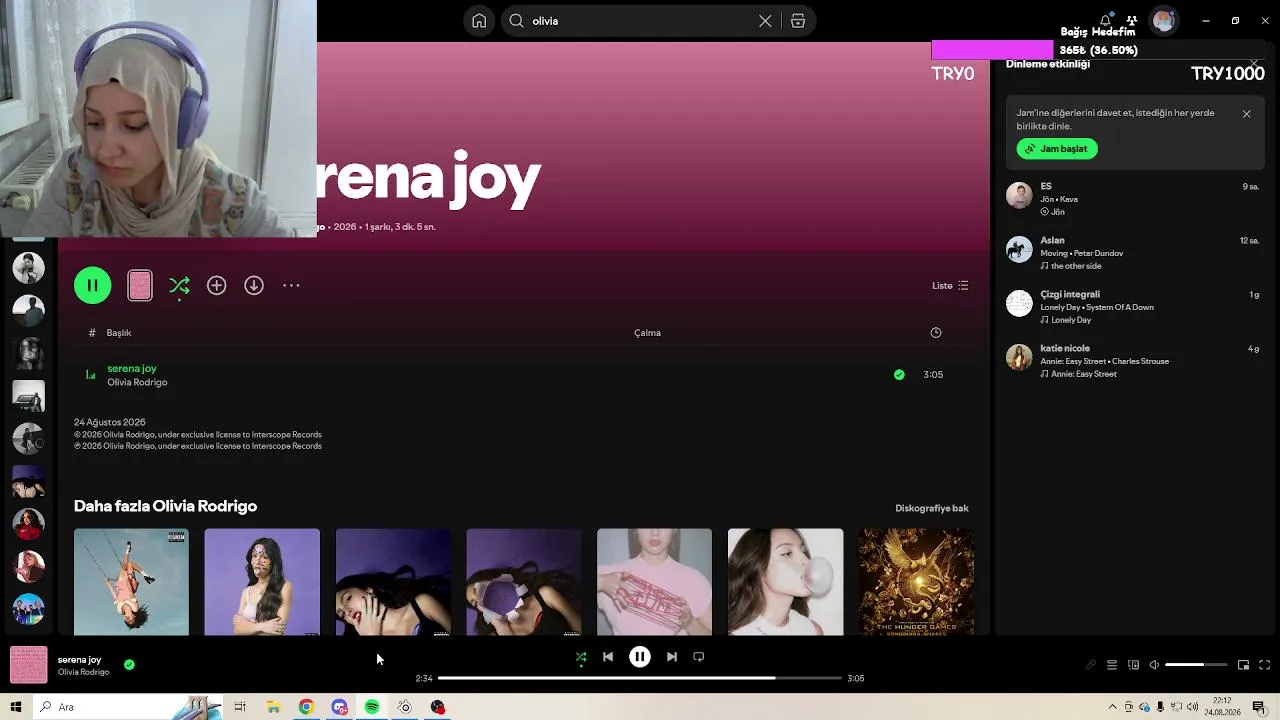Click the 3:05 duration in the track row
The height and width of the screenshot is (720, 1280).
coord(933,375)
